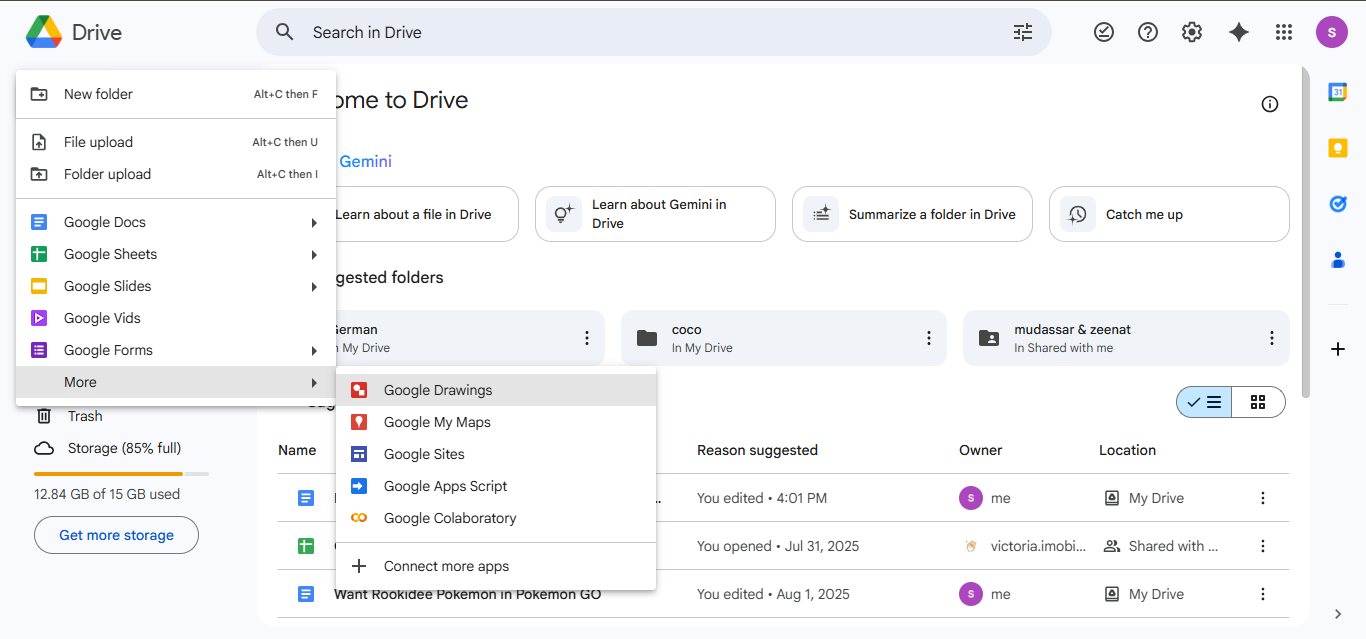This screenshot has width=1366, height=639.
Task: Open the Google apps grid
Action: tap(1284, 32)
